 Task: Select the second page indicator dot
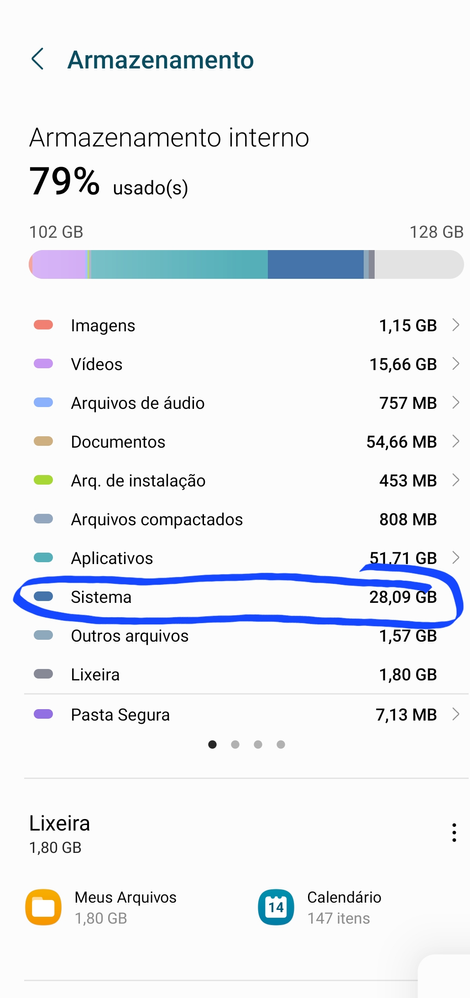pos(235,744)
